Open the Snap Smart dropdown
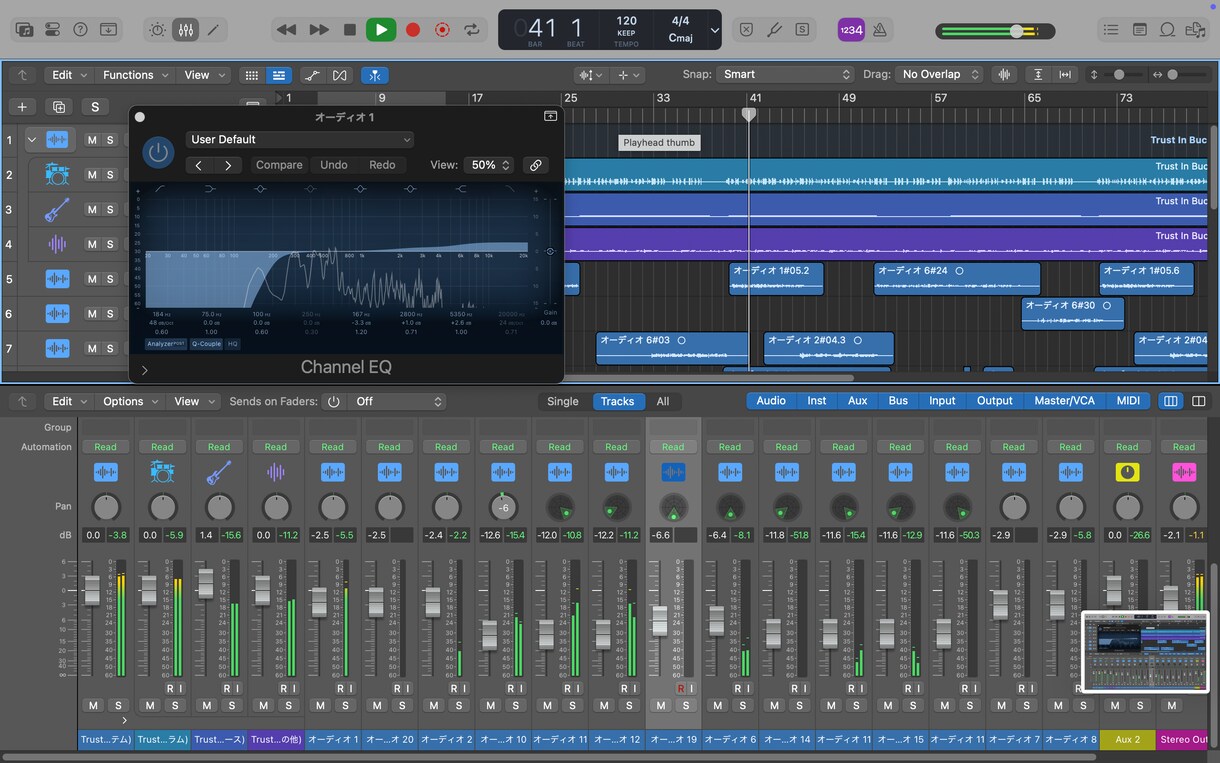Screen dimensions: 1220x763 pos(786,74)
